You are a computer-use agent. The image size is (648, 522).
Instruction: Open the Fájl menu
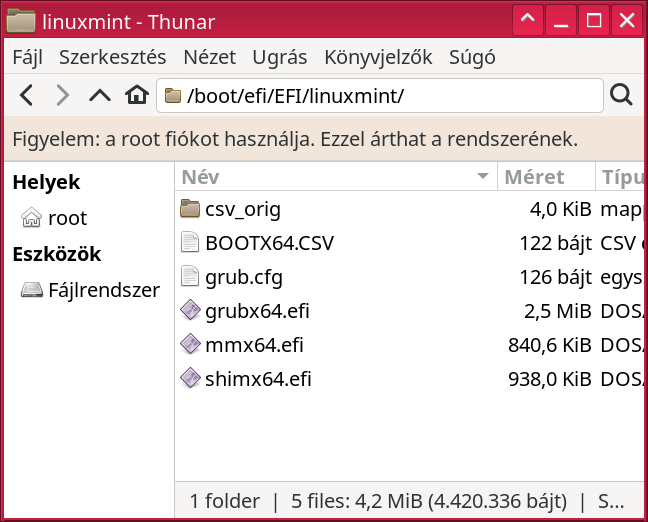[x=28, y=57]
